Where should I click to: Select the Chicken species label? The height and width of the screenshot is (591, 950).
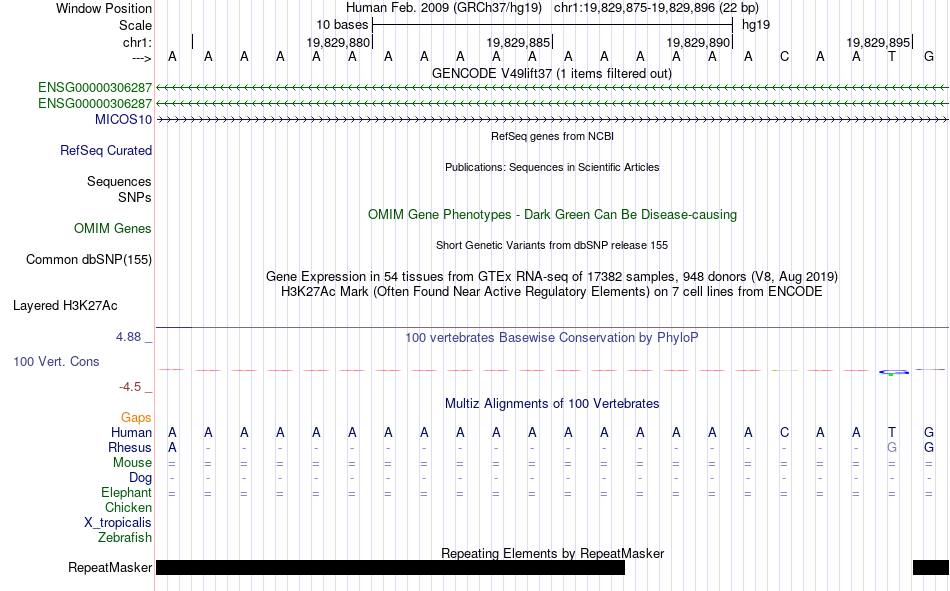coord(128,507)
